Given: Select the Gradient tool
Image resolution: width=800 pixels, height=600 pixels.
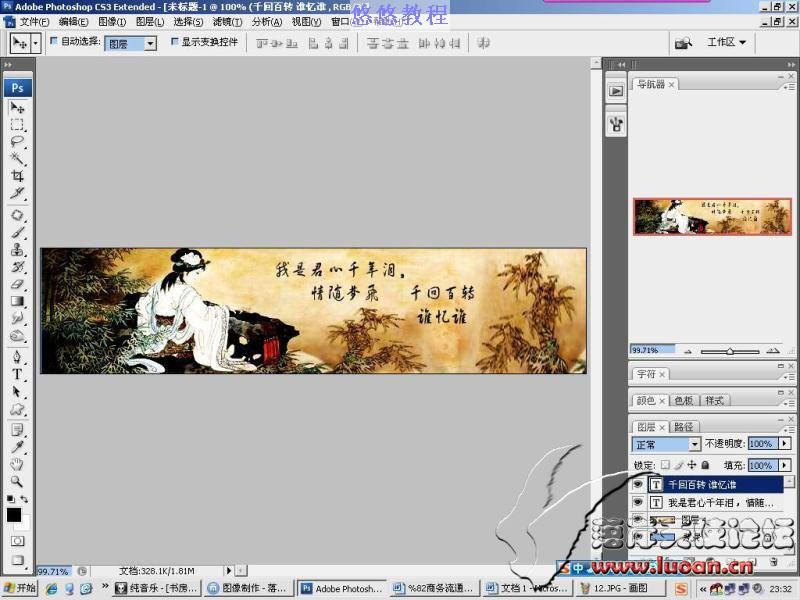Looking at the screenshot, I should tap(17, 301).
